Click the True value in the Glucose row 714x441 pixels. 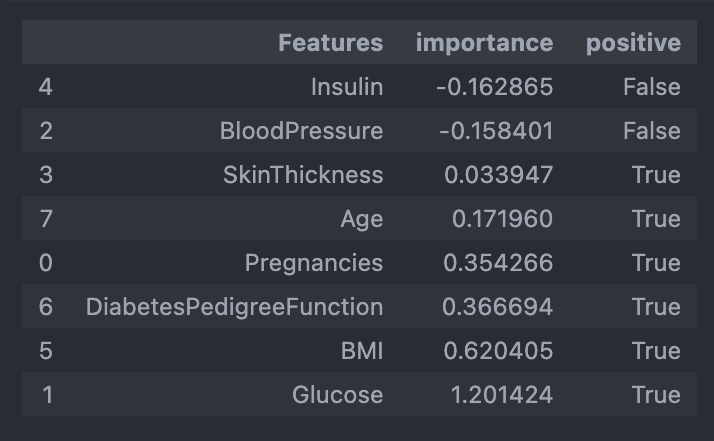656,395
